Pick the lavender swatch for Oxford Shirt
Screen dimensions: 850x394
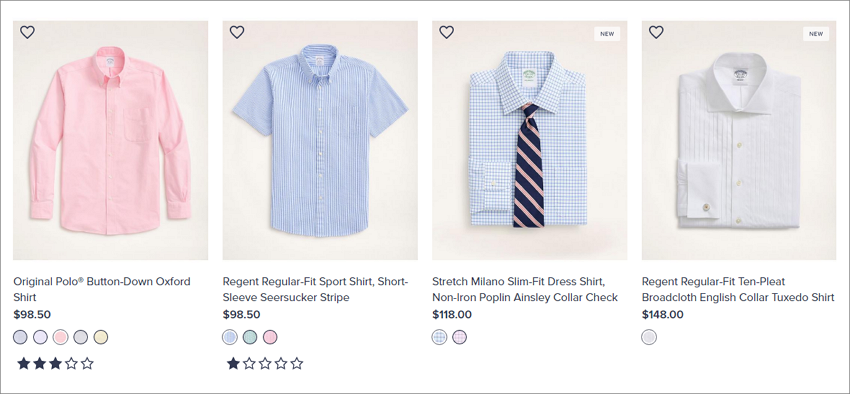(40, 337)
